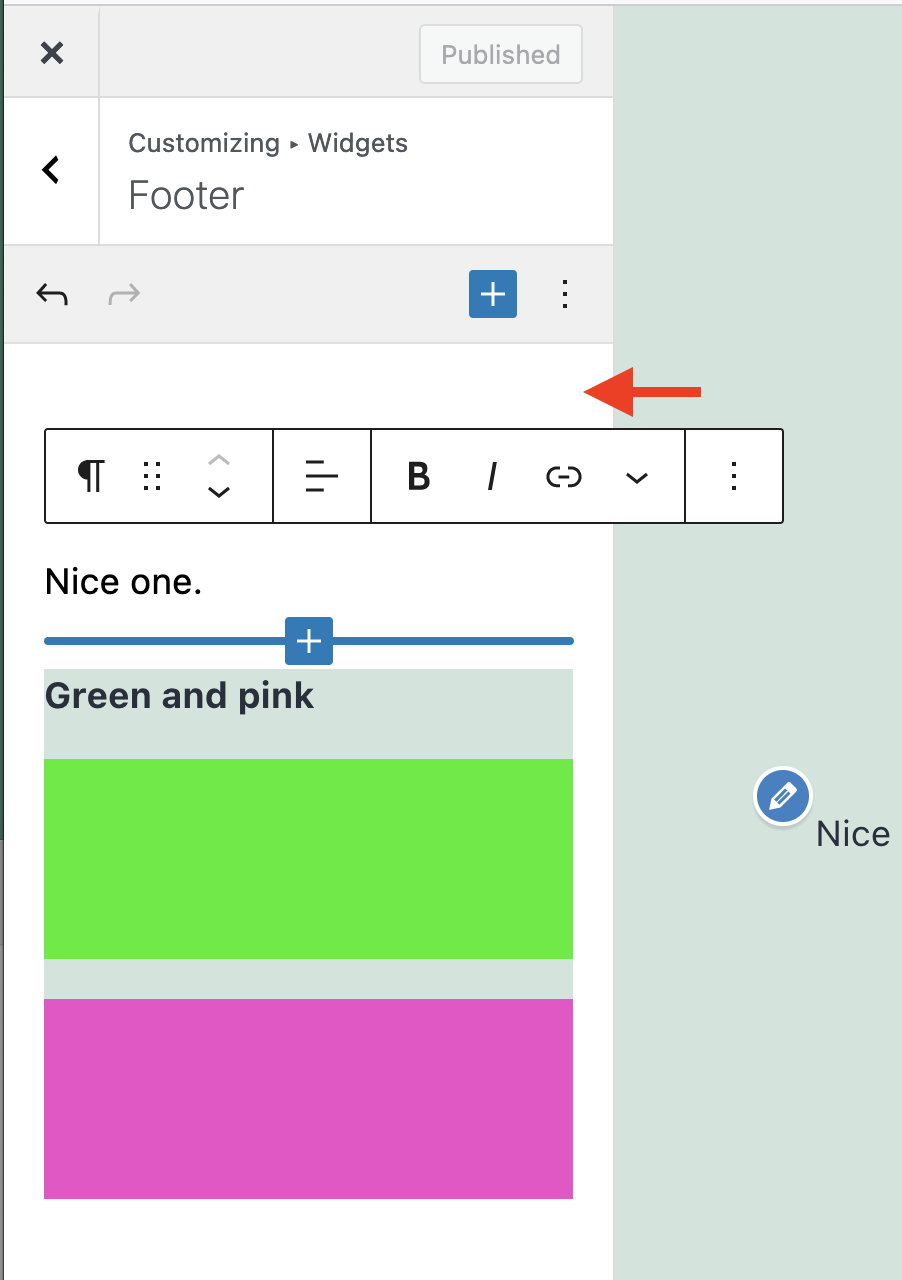Move the paragraph block up
The width and height of the screenshot is (902, 1280).
click(219, 460)
